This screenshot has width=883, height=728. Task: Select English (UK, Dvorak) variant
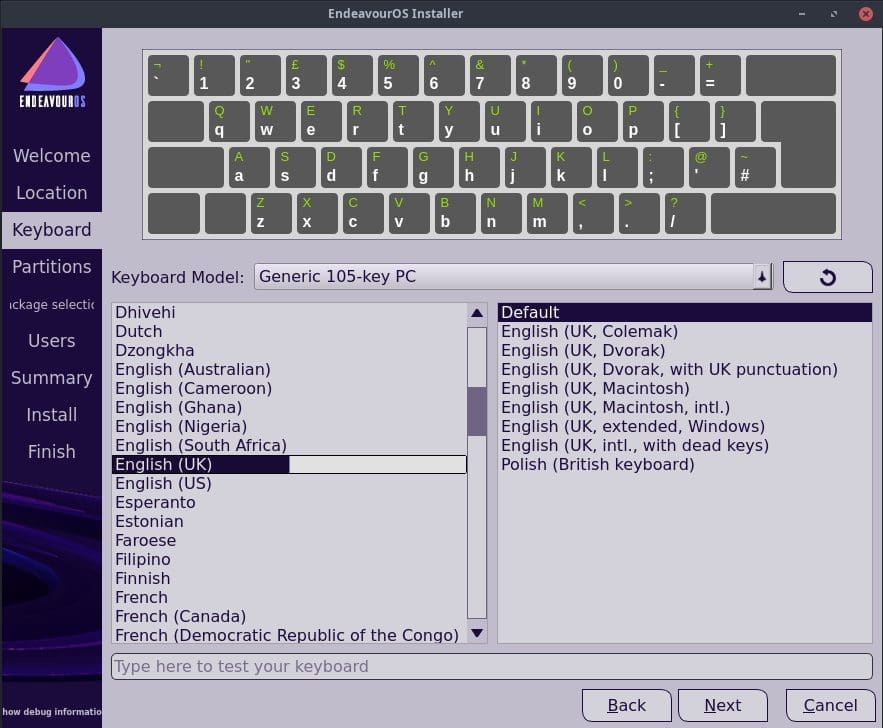[685, 351]
